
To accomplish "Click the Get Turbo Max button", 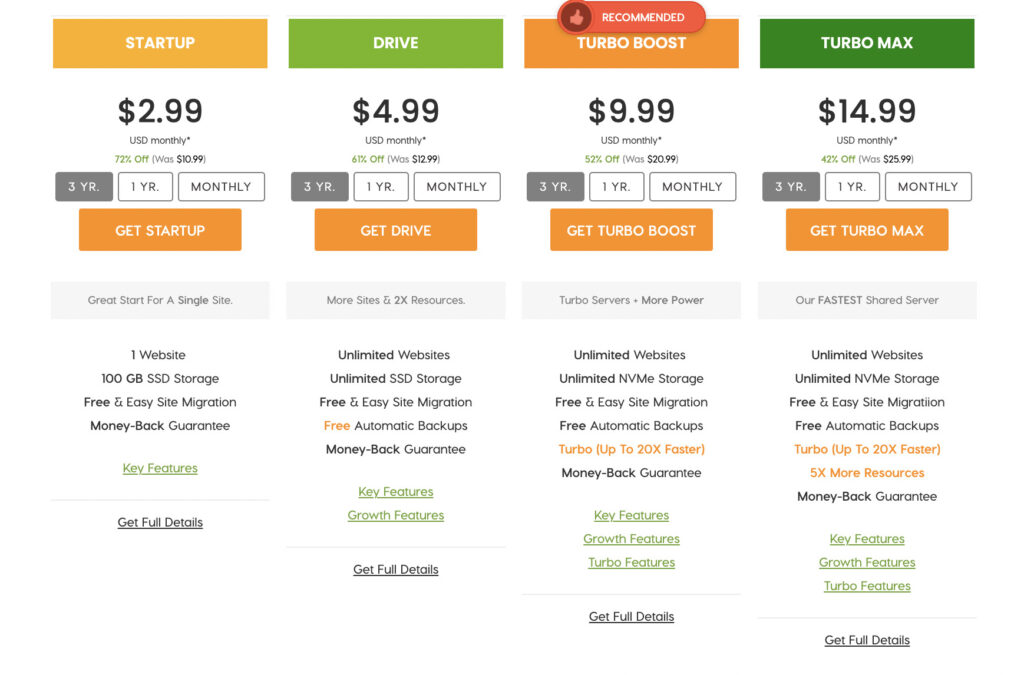I will tap(867, 230).
